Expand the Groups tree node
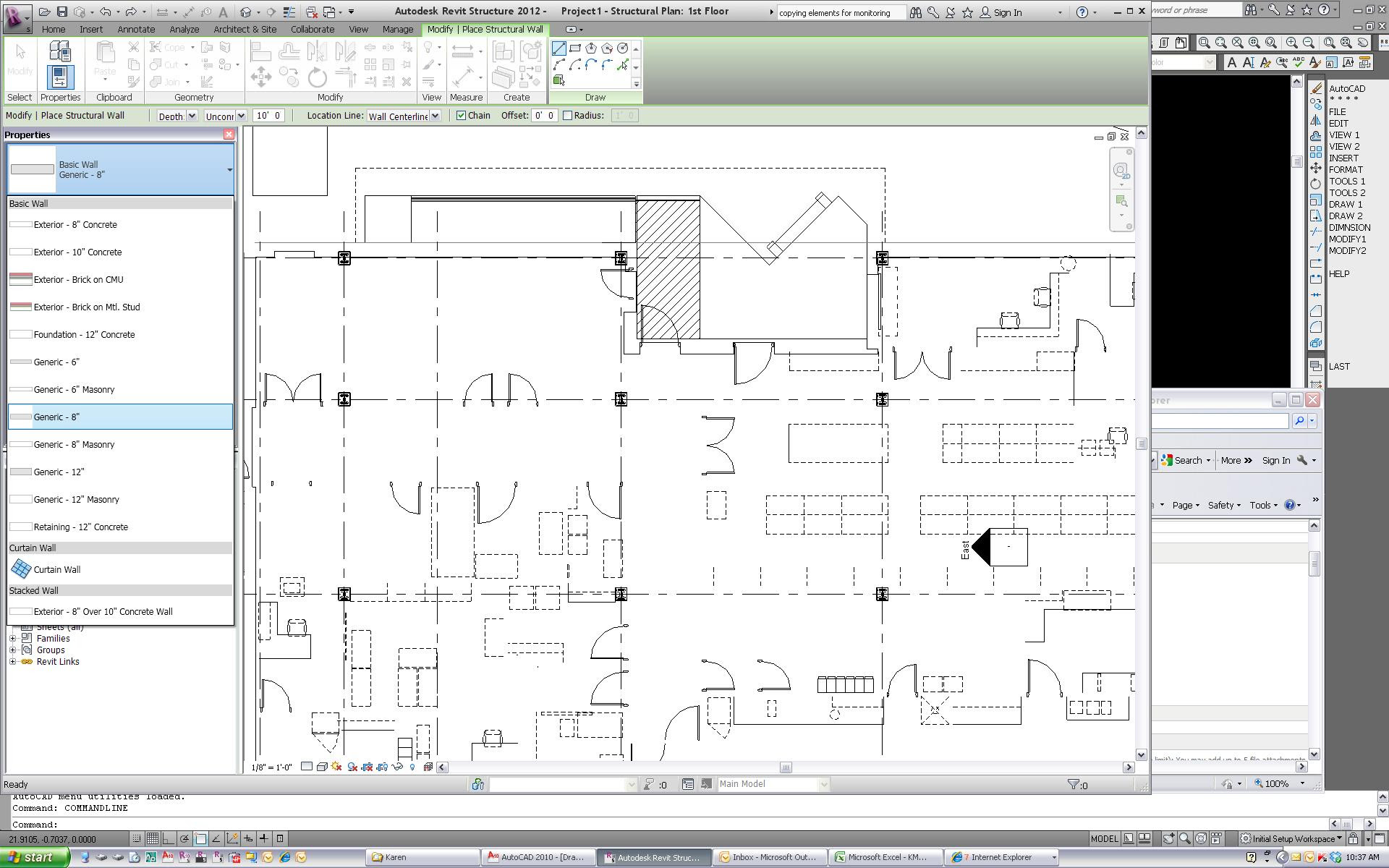The image size is (1389, 868). point(12,650)
